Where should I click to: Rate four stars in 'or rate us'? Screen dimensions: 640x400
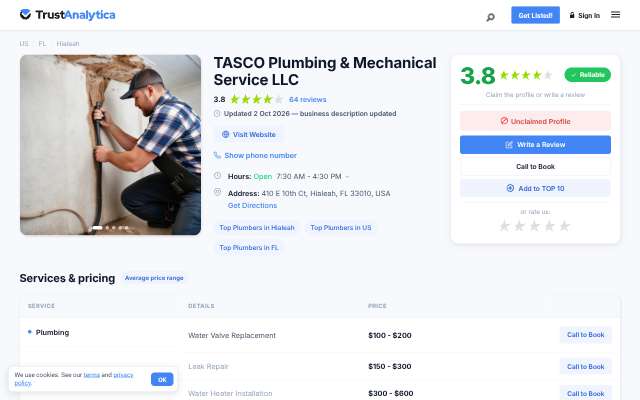coord(549,226)
